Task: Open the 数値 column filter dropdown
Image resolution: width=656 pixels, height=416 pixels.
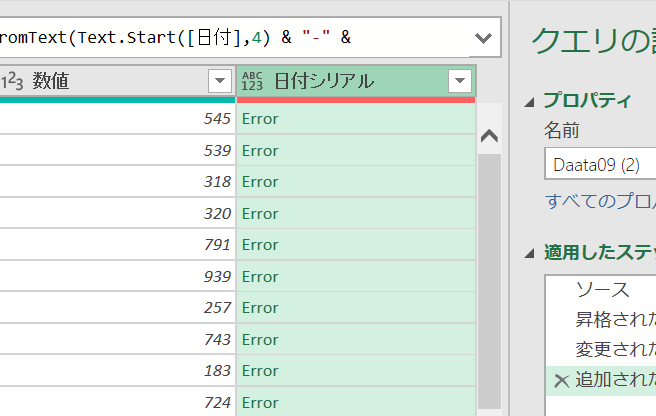Action: [x=219, y=82]
